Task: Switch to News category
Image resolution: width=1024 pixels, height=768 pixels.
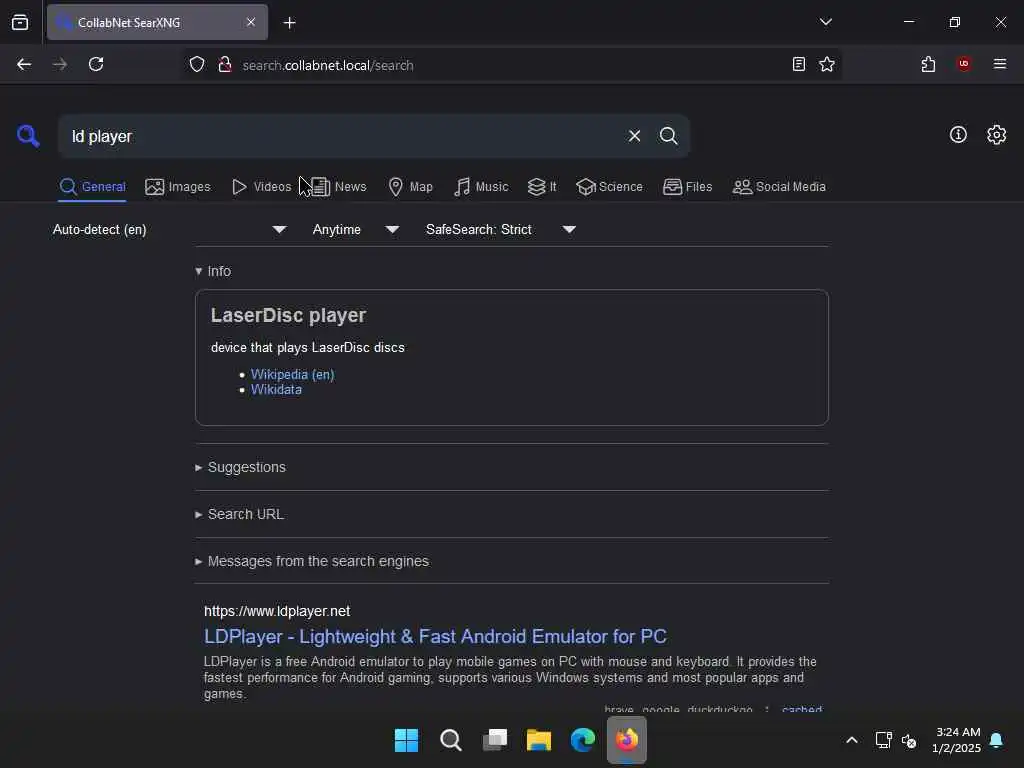Action: coord(339,187)
